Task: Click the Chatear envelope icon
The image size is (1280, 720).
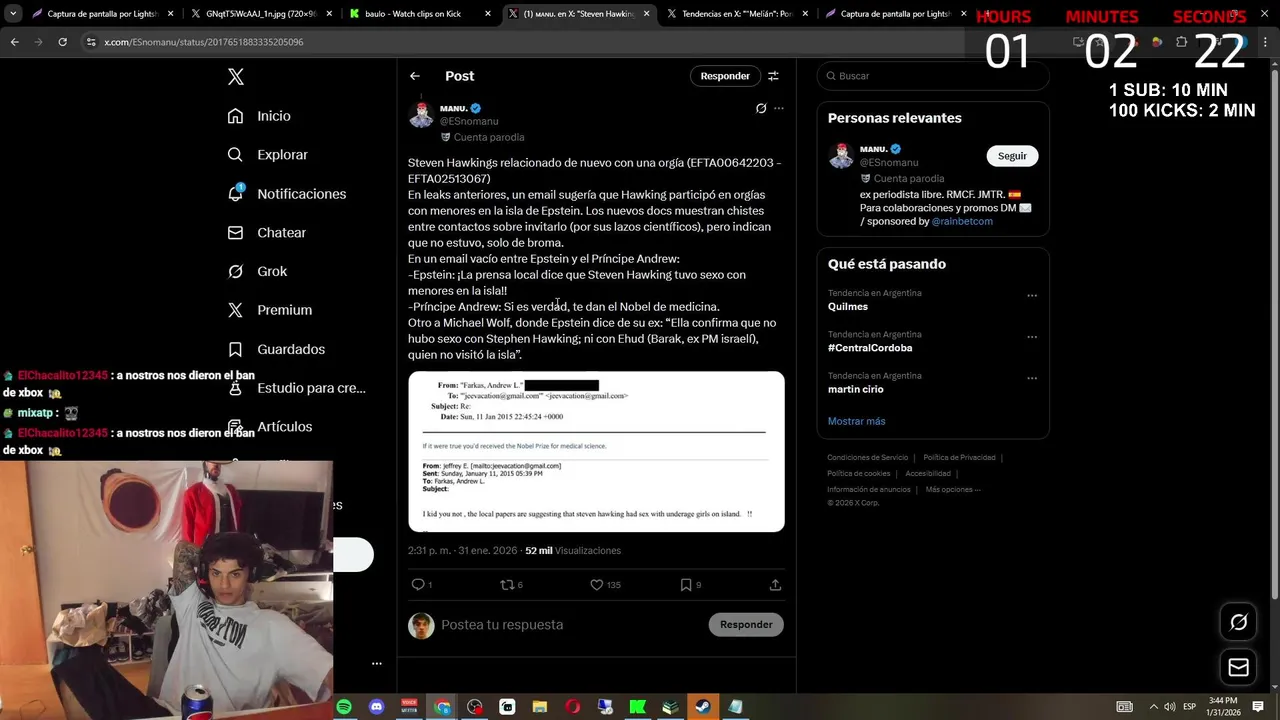Action: pyautogui.click(x=235, y=232)
